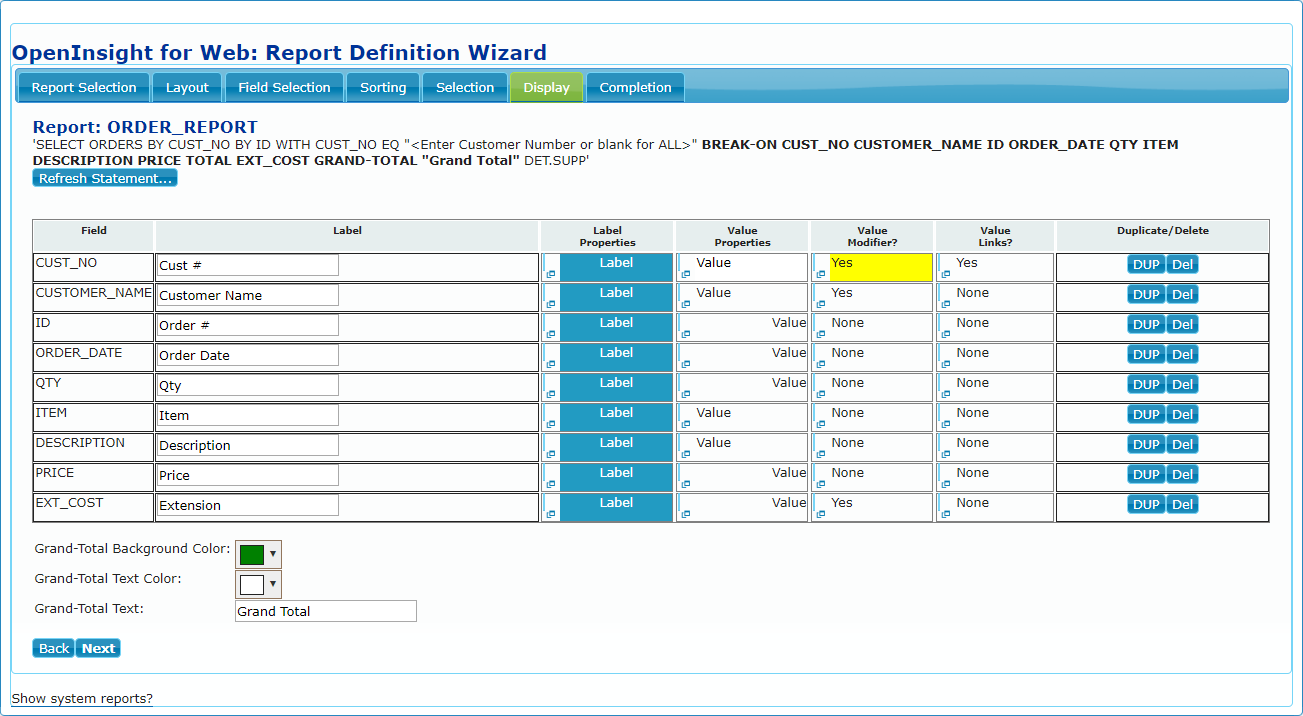Screen dimensions: 1303x716
Task: Open value properties popup icon for ID row
Action: pyautogui.click(x=685, y=334)
